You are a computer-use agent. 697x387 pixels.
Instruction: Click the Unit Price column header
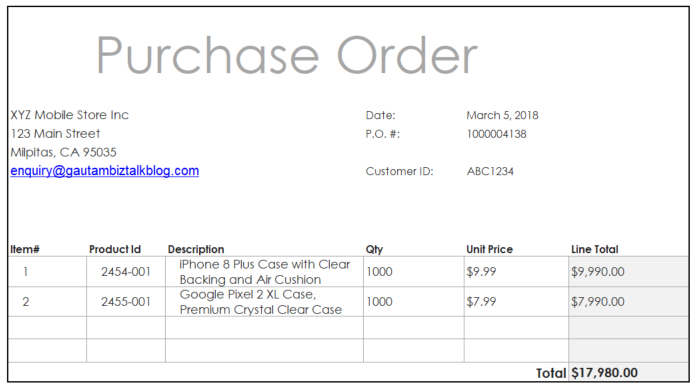coord(489,249)
